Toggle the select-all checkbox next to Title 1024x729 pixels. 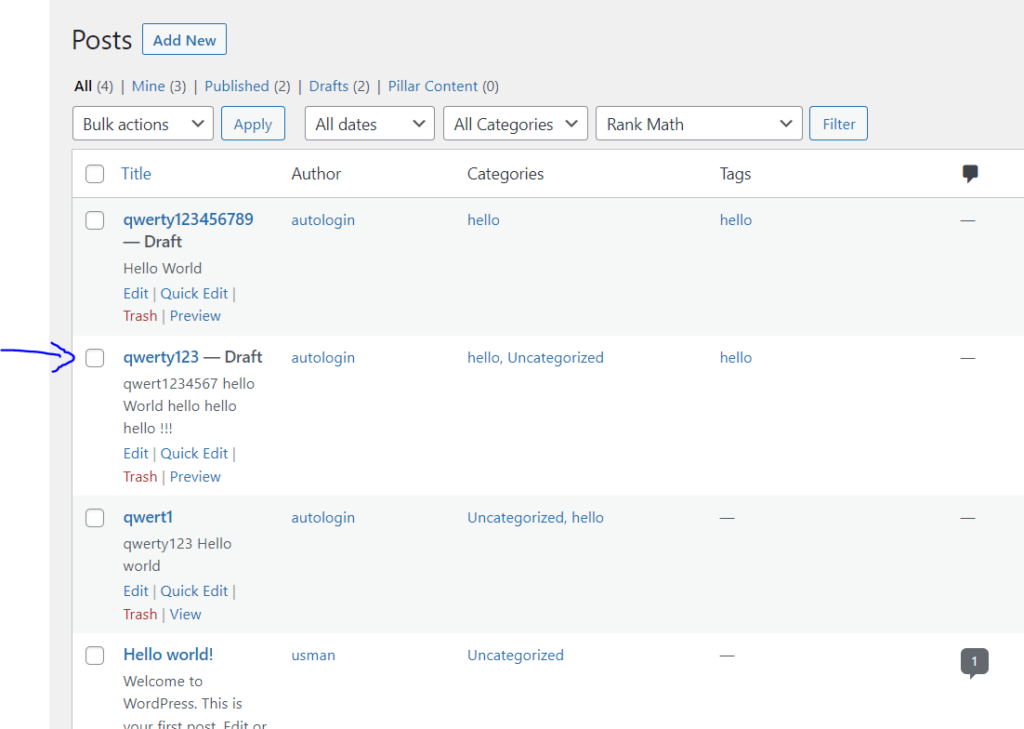[x=95, y=174]
